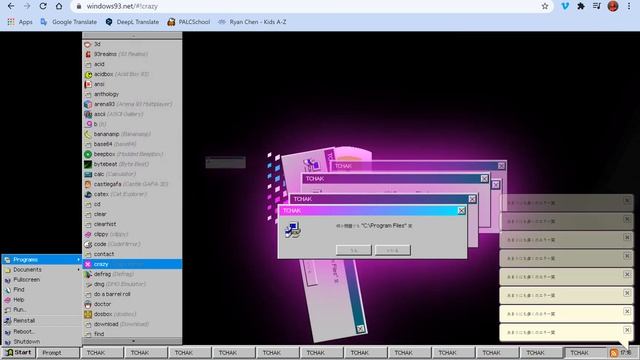Open the ascii gallery entry
This screenshot has width=640, height=360.
tap(132, 114)
